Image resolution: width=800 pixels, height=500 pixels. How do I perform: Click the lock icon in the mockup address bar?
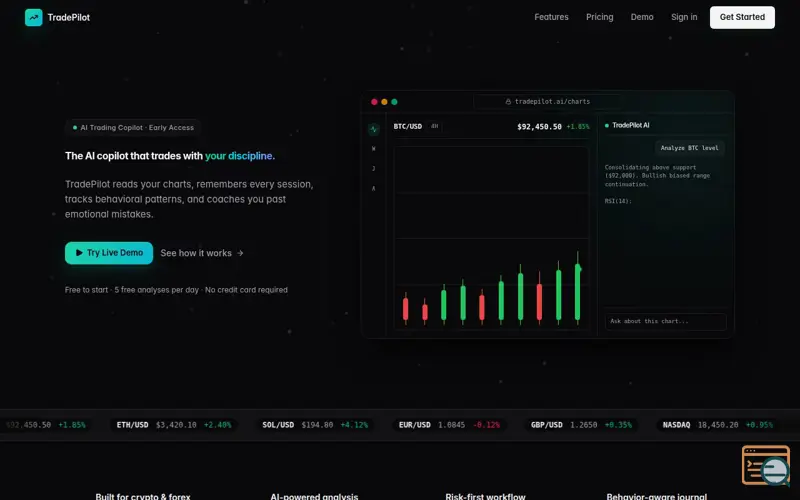coord(508,102)
